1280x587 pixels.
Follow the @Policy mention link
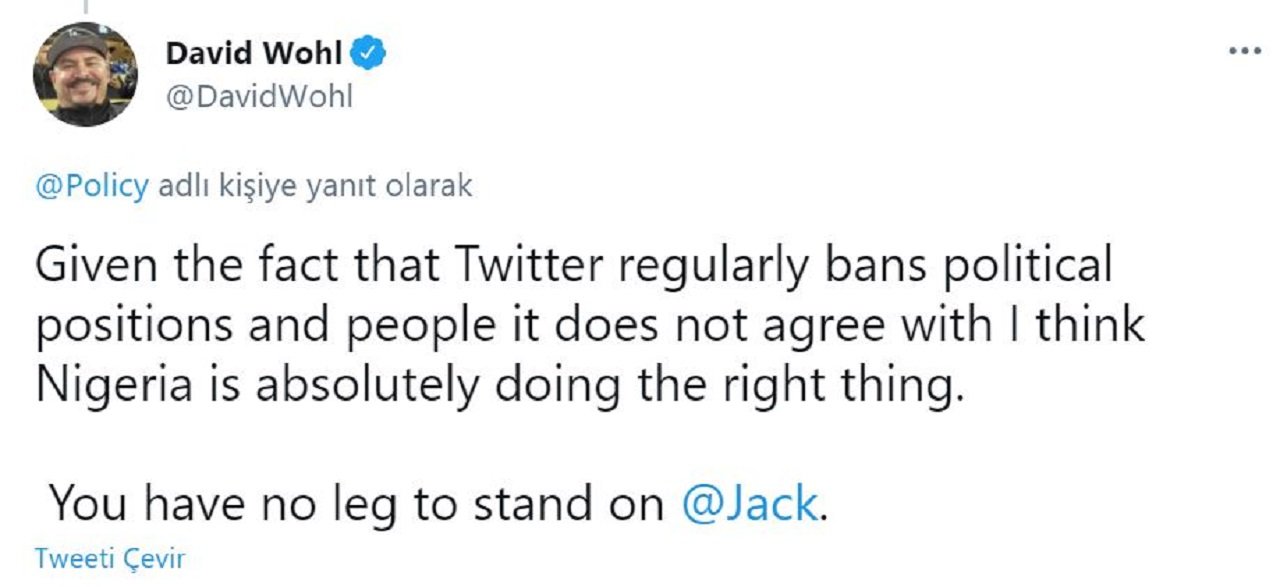click(x=91, y=187)
